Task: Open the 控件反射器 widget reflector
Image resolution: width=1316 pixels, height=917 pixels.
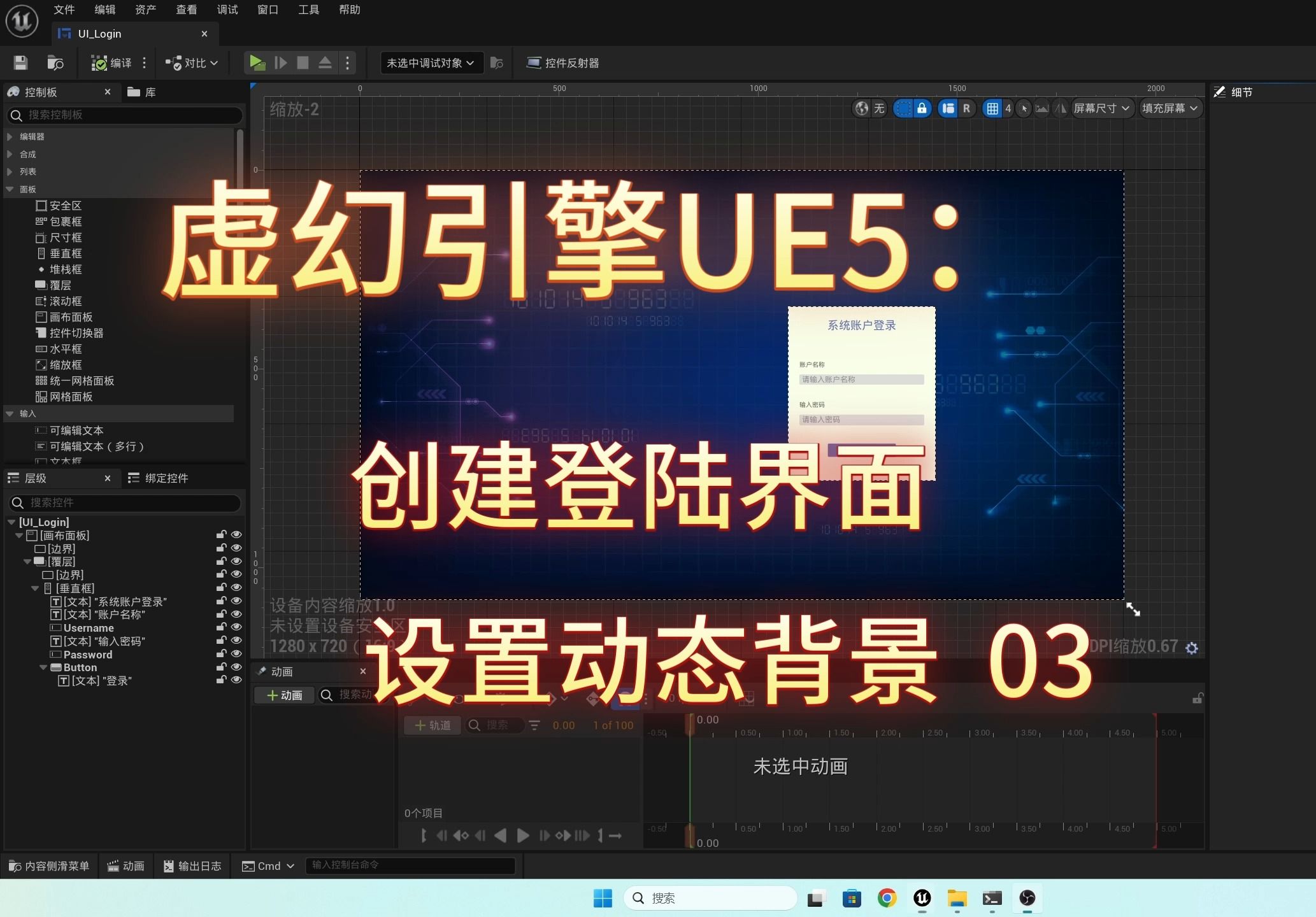Action: [x=562, y=62]
